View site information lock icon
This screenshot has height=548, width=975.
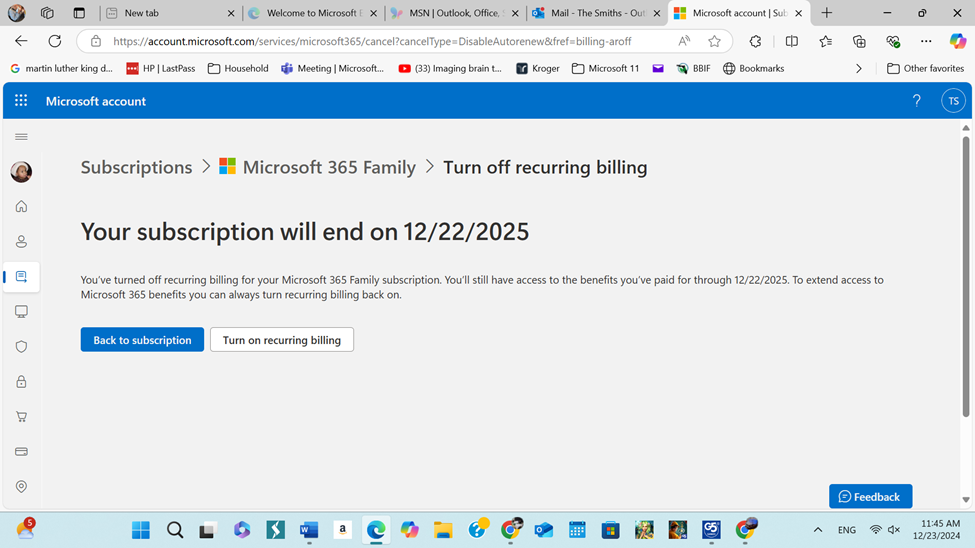pos(96,41)
